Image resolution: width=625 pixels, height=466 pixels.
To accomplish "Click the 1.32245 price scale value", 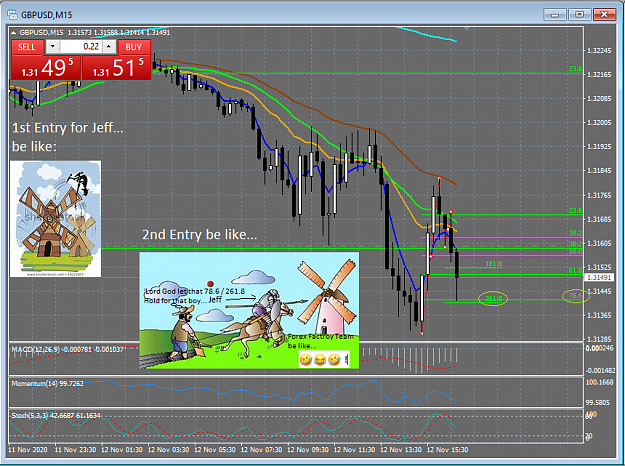I will (x=599, y=51).
